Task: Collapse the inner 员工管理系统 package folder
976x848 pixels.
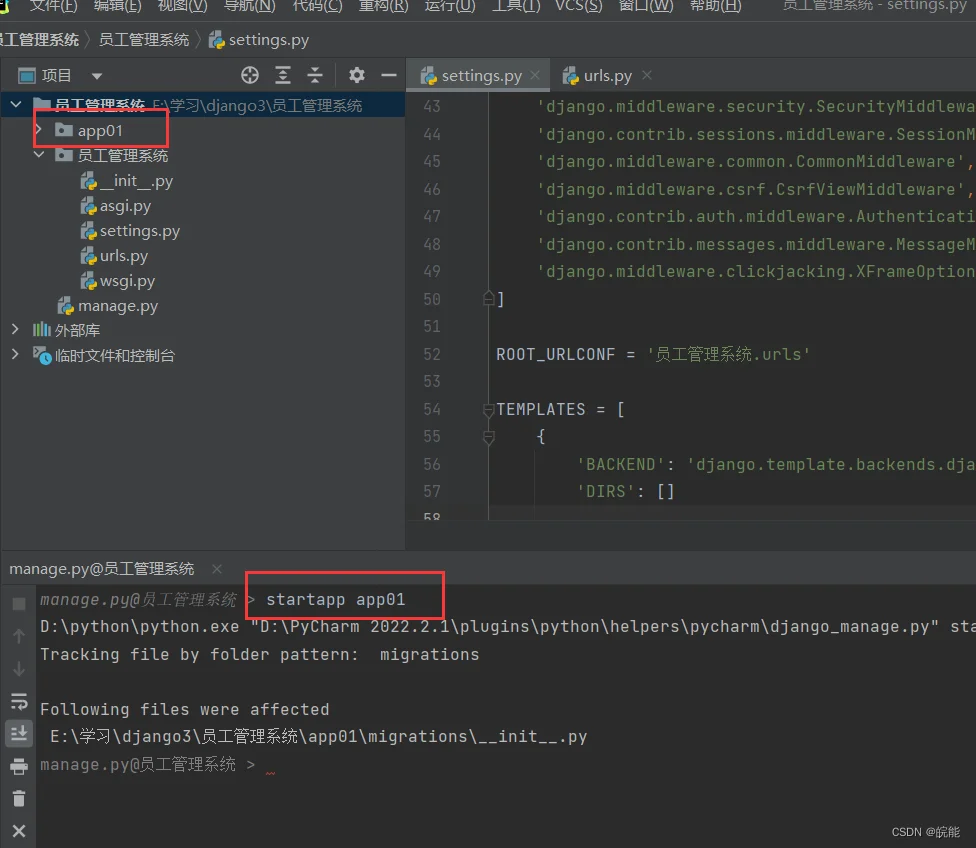Action: (x=39, y=155)
